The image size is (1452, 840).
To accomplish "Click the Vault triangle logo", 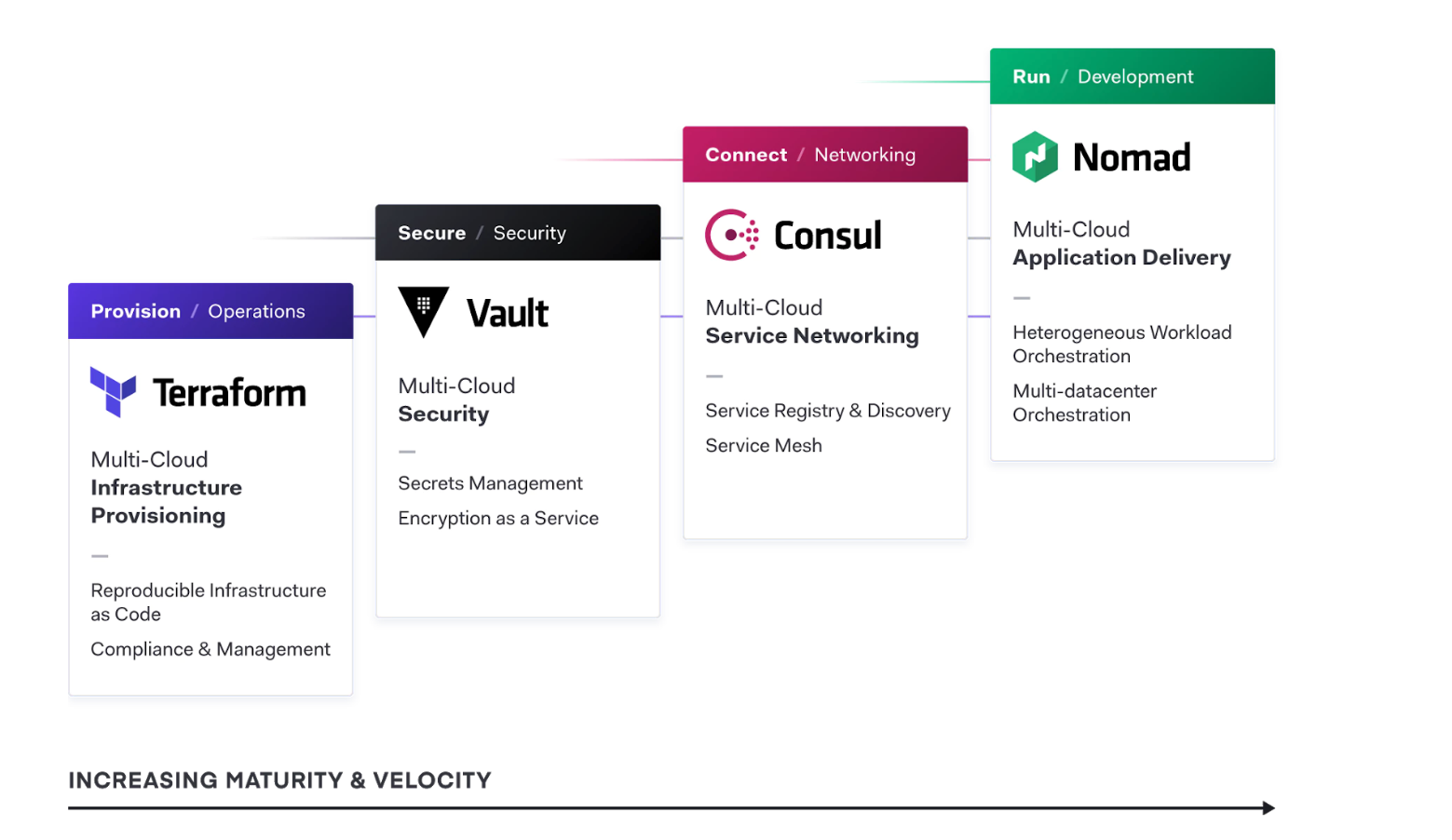I will 424,312.
